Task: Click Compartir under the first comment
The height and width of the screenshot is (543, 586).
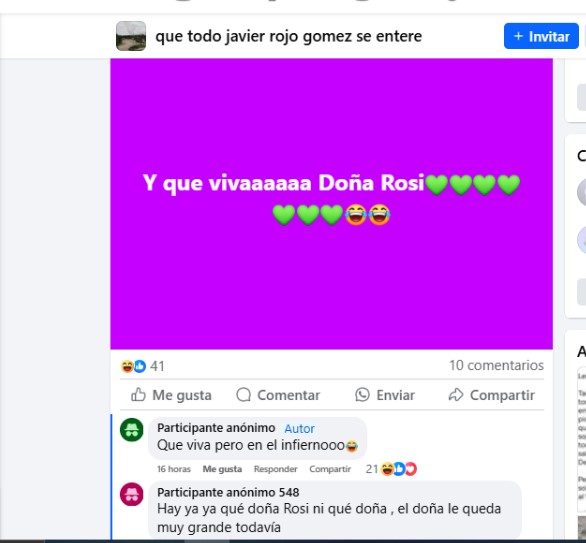Action: coord(330,469)
